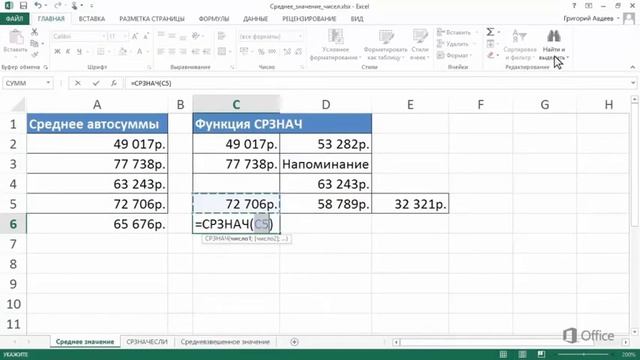Open Cell Styles (Стили ячеек) gallery
The width and height of the screenshot is (640, 360).
coord(420,45)
